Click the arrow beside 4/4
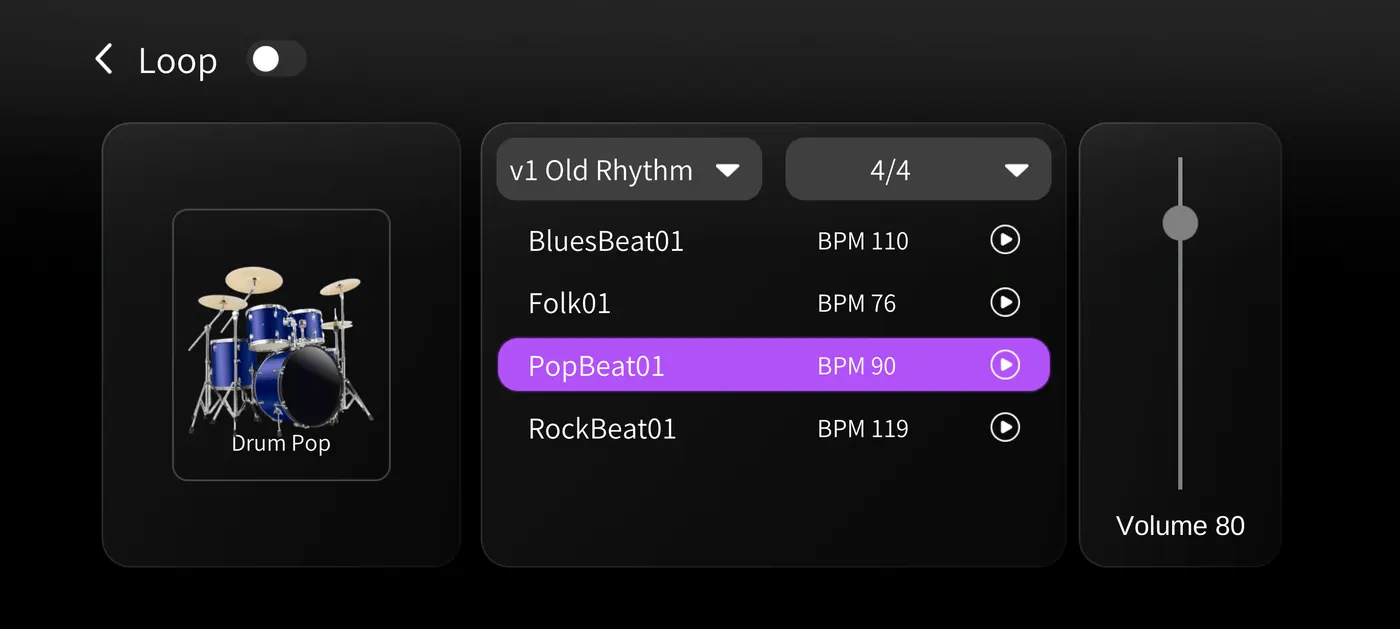 click(x=1016, y=171)
